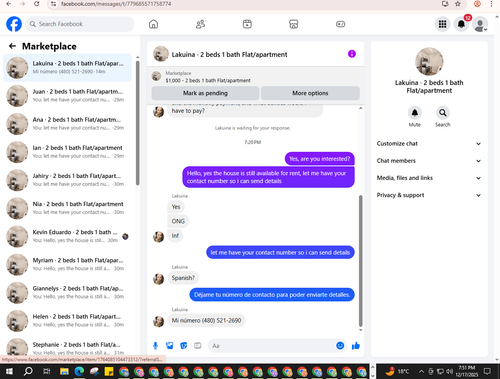Go to the Home feed icon
The width and height of the screenshot is (500, 379).
click(x=153, y=24)
